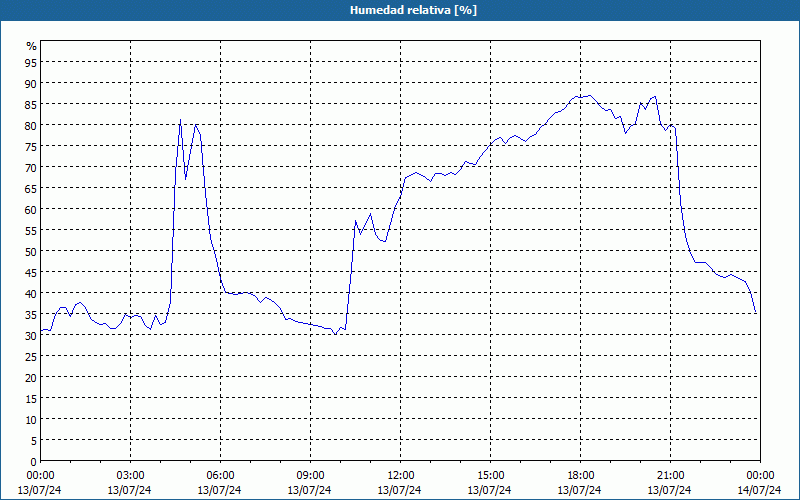Select the 80 y-axis tick label
The height and width of the screenshot is (500, 800).
[x=31, y=125]
